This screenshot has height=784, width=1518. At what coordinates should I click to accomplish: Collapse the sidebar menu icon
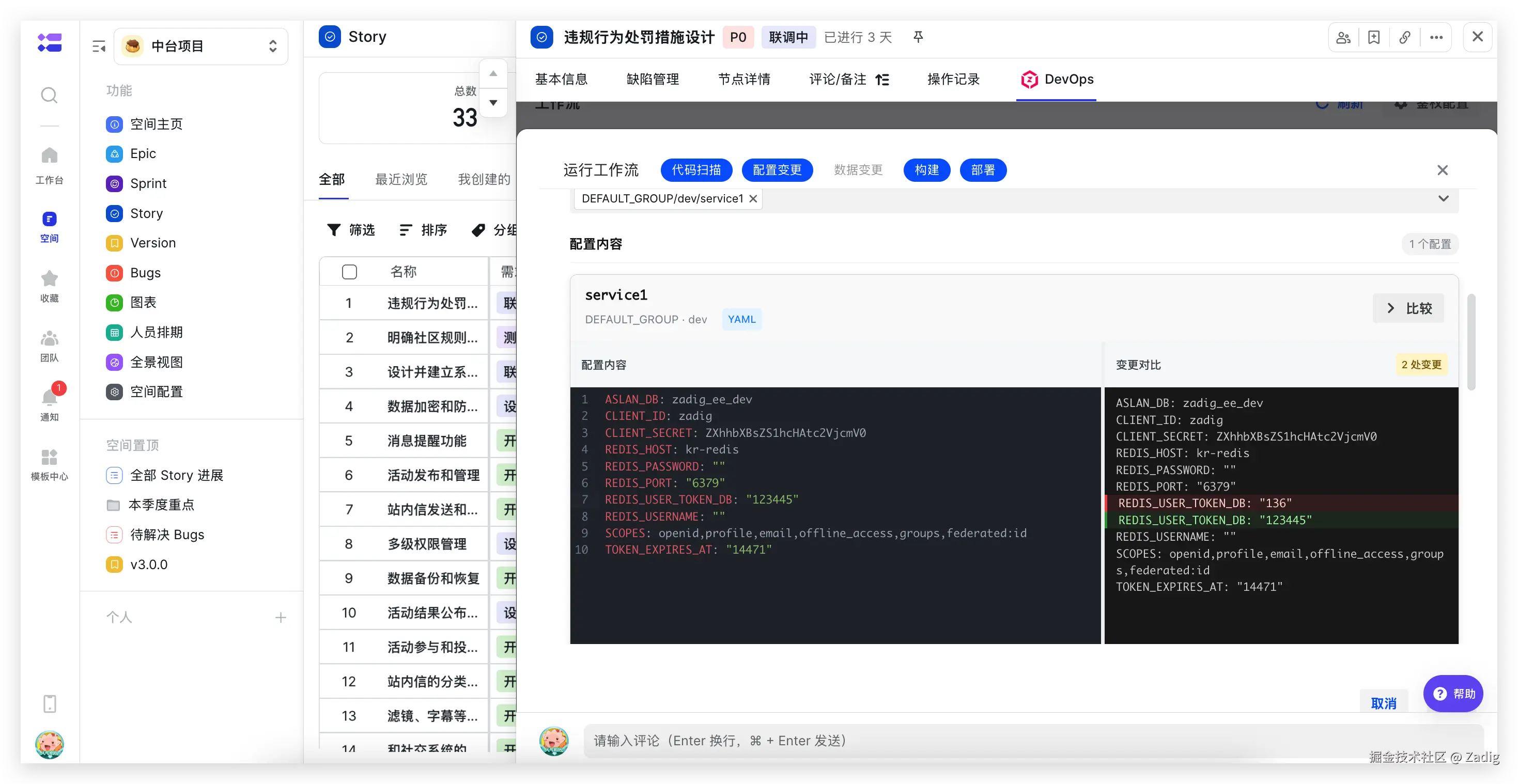coord(98,46)
